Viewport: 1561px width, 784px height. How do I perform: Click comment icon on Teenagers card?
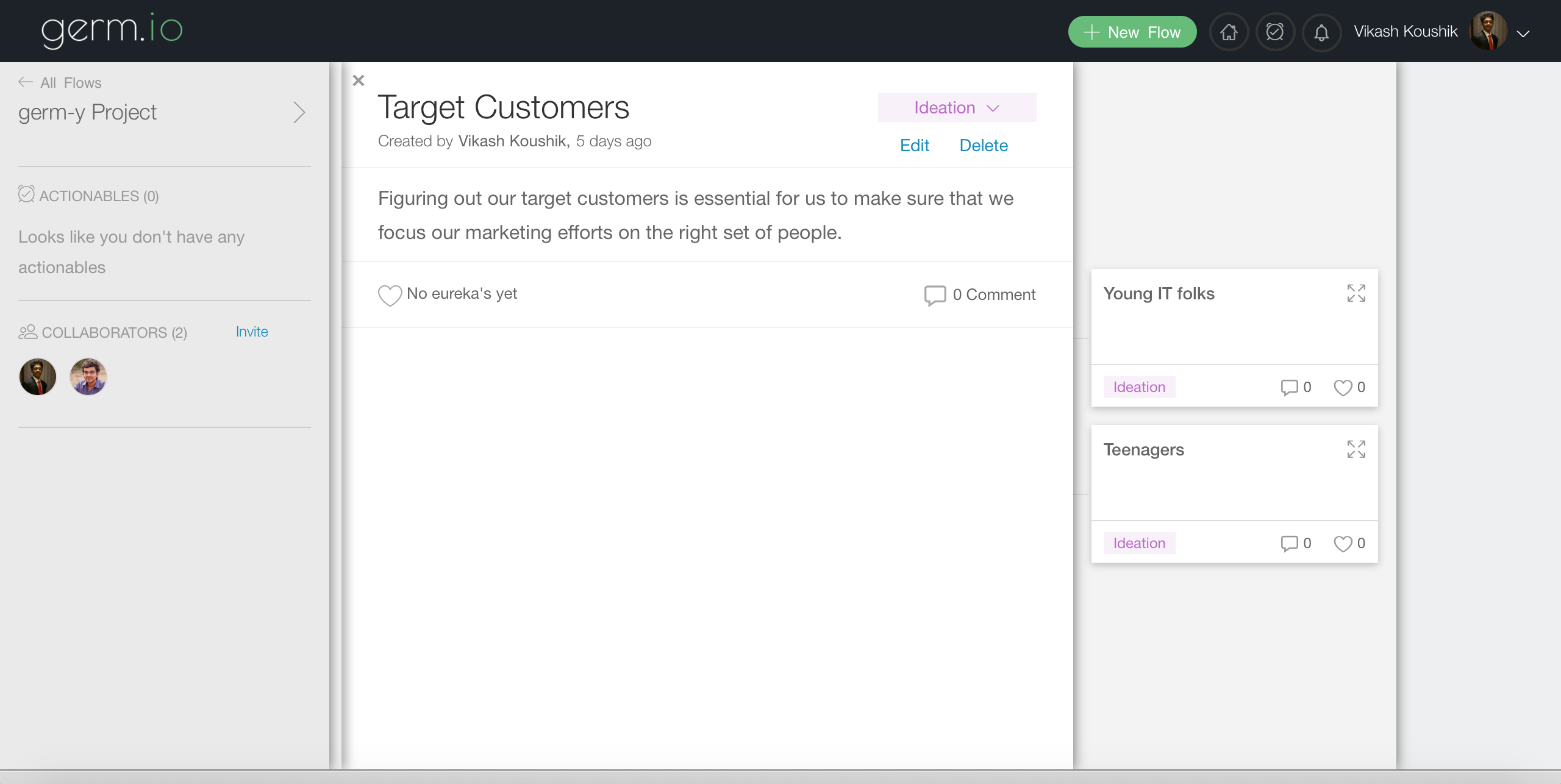click(1289, 543)
